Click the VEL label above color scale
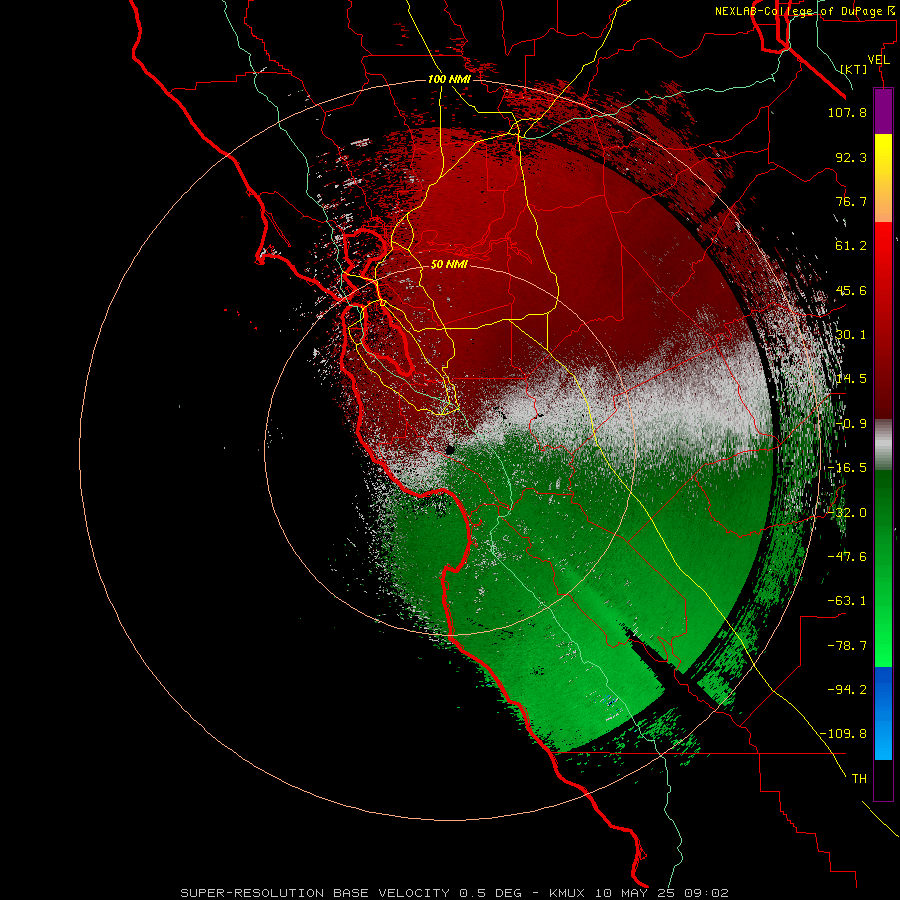Screen dimensions: 900x900 pos(878,60)
